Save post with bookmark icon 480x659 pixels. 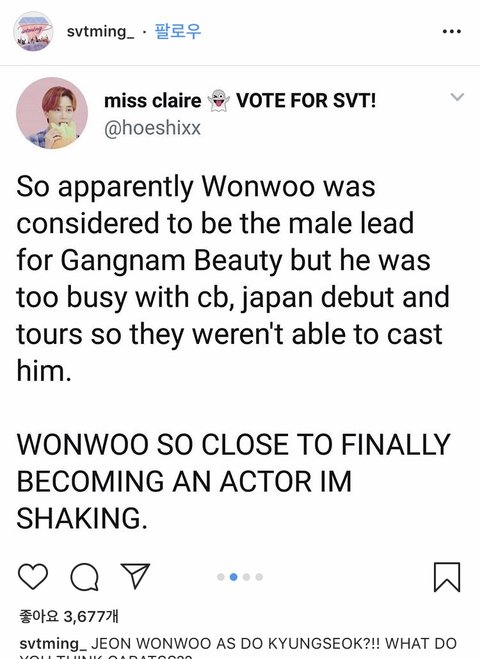click(x=447, y=577)
